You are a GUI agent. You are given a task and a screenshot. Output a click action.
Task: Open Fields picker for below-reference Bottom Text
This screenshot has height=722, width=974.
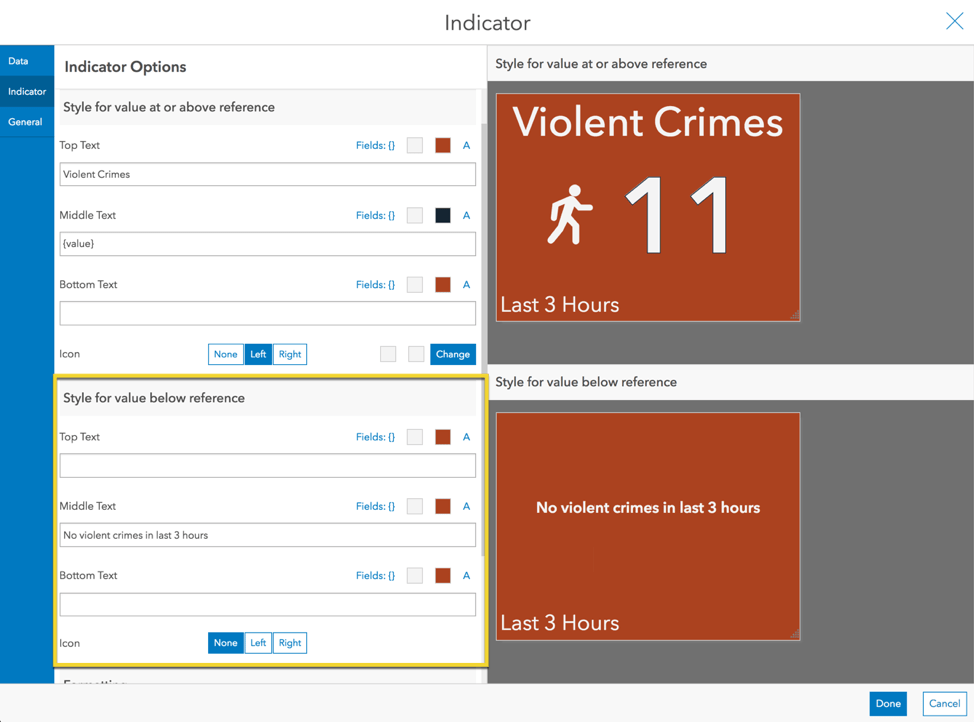pos(375,576)
